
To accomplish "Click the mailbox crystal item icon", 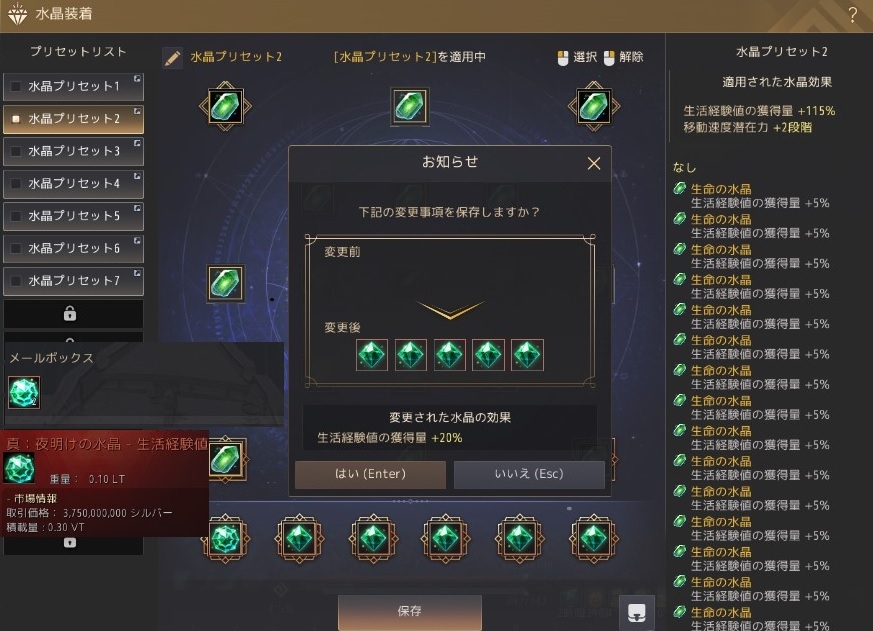I will [24, 392].
